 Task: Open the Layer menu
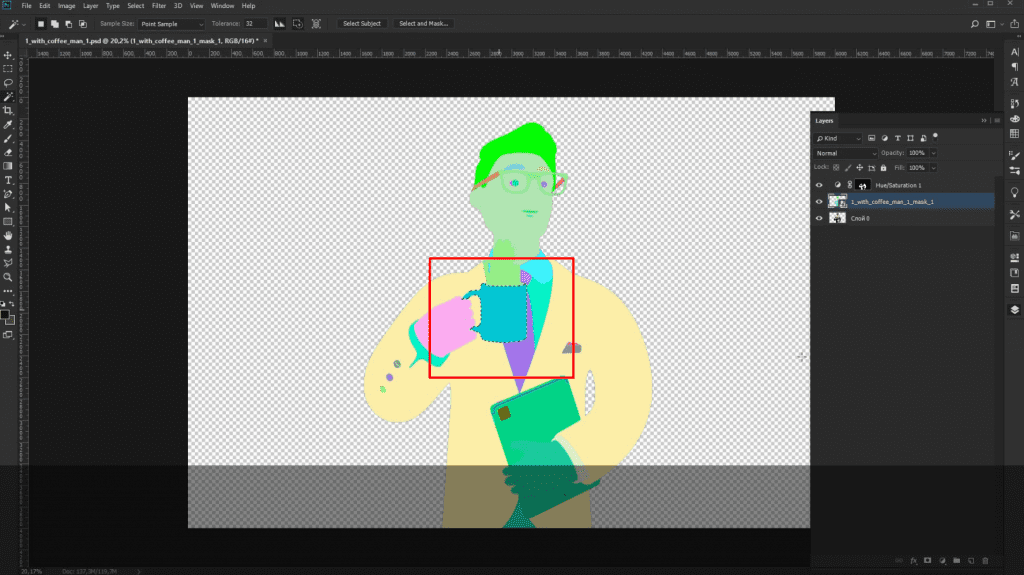coord(91,6)
